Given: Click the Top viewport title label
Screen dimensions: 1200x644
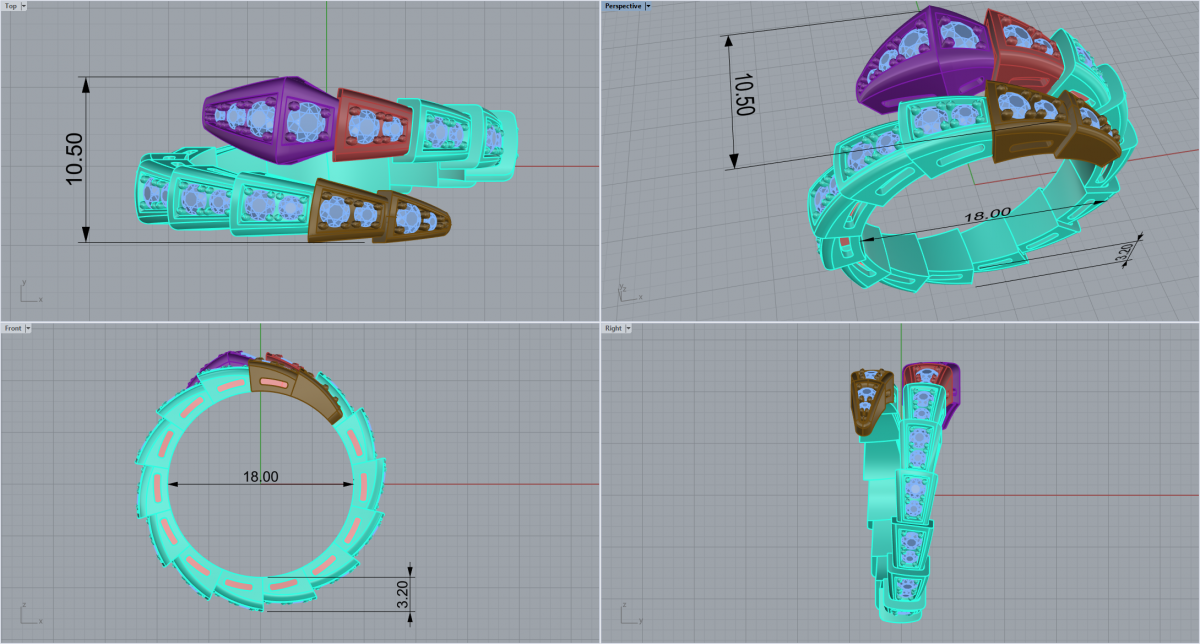Looking at the screenshot, I should click(x=11, y=6).
